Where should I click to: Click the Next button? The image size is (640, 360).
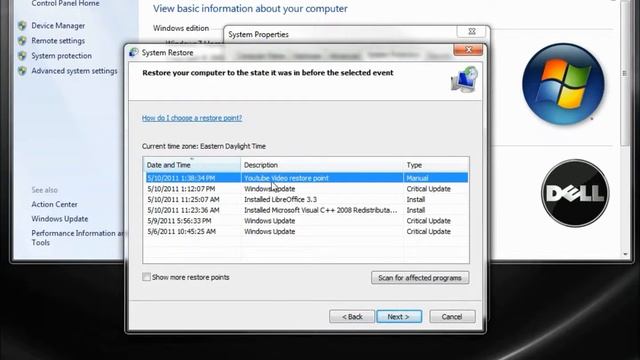[x=399, y=317]
